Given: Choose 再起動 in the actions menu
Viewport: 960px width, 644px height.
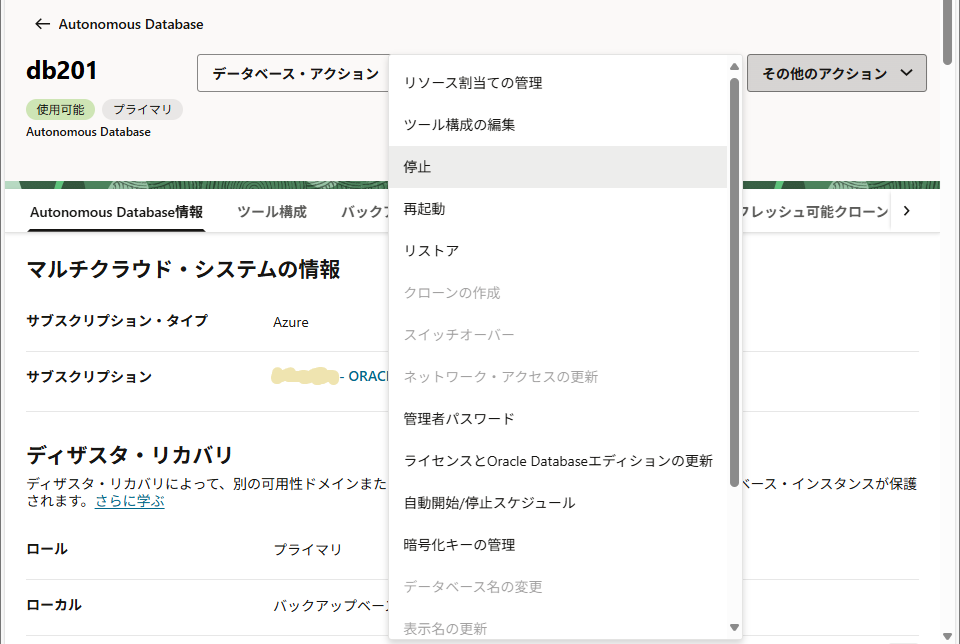Looking at the screenshot, I should [558, 209].
